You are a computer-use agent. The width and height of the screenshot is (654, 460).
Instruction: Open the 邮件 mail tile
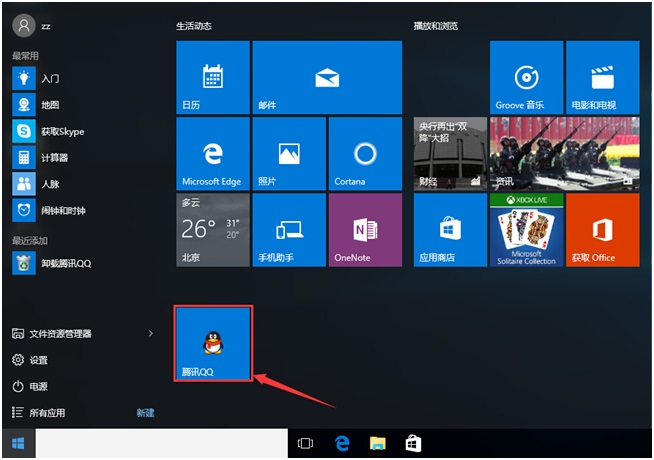click(x=327, y=77)
